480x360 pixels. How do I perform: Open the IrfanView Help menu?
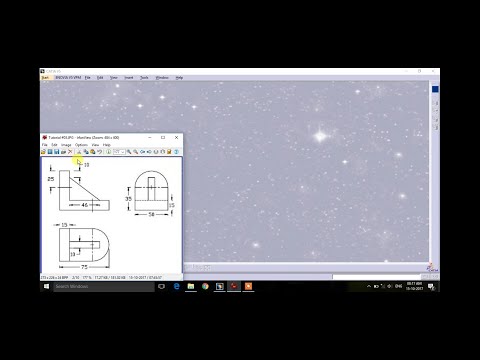click(107, 145)
